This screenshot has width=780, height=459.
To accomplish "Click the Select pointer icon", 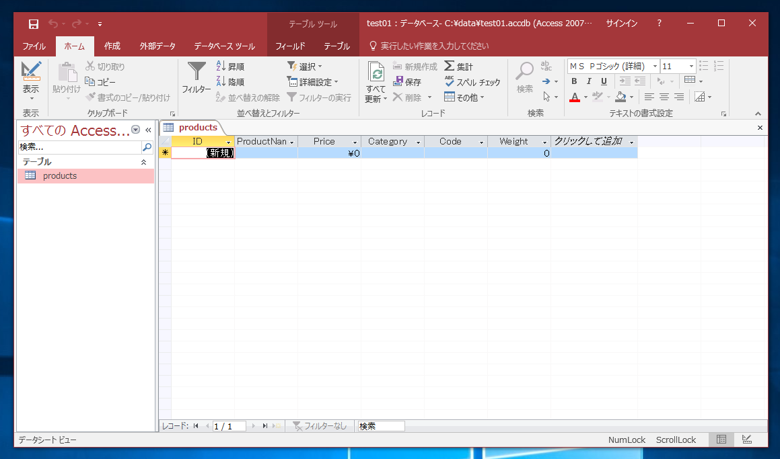I will 546,96.
